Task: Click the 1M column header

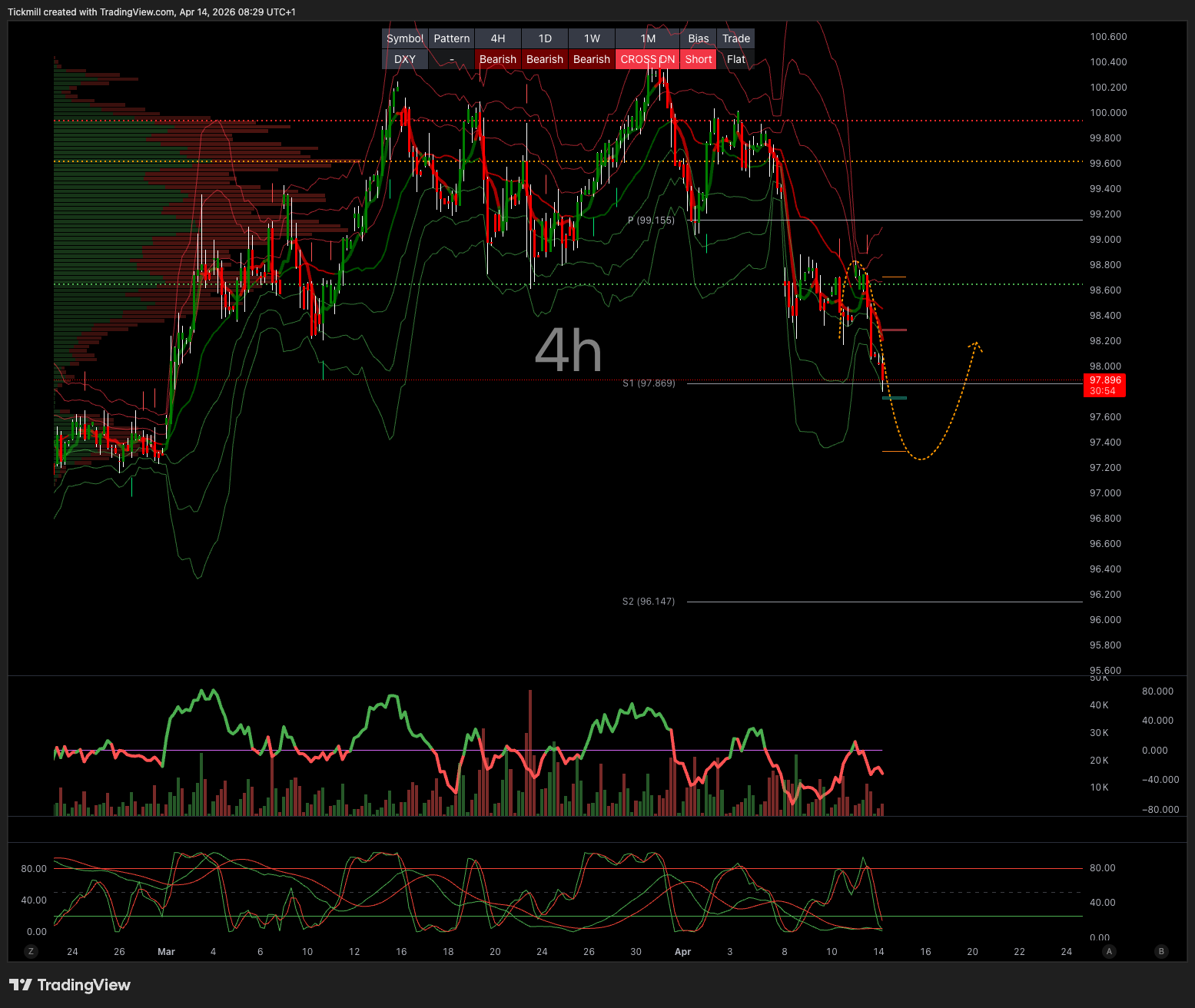Action: coord(648,38)
